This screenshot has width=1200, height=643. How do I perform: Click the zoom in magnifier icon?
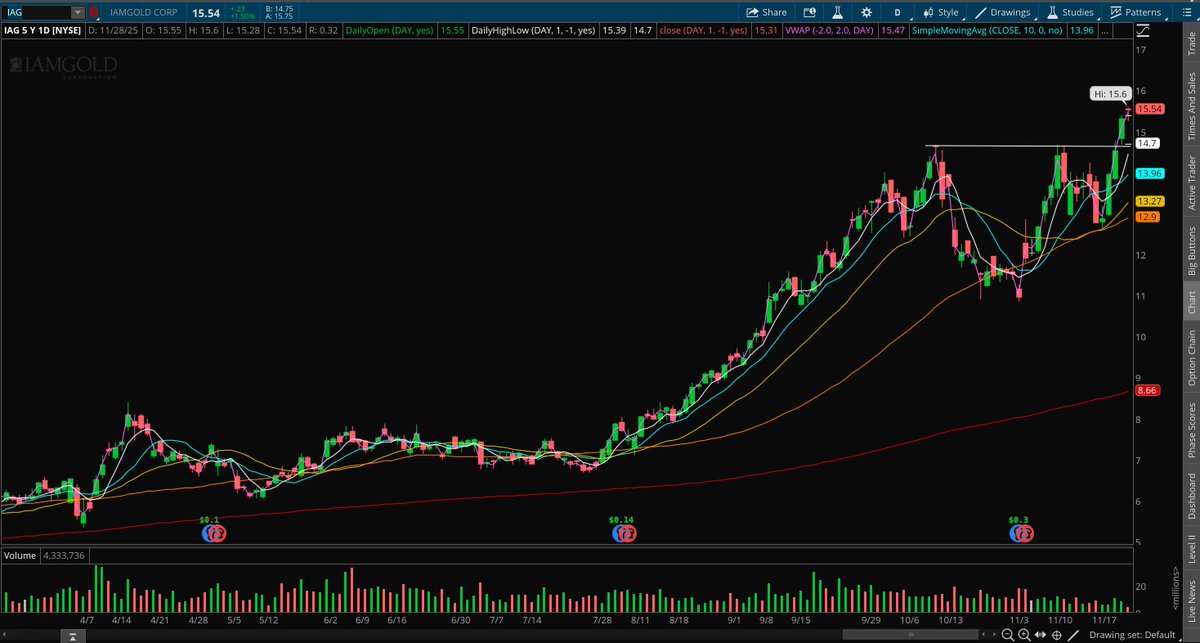coord(1026,635)
